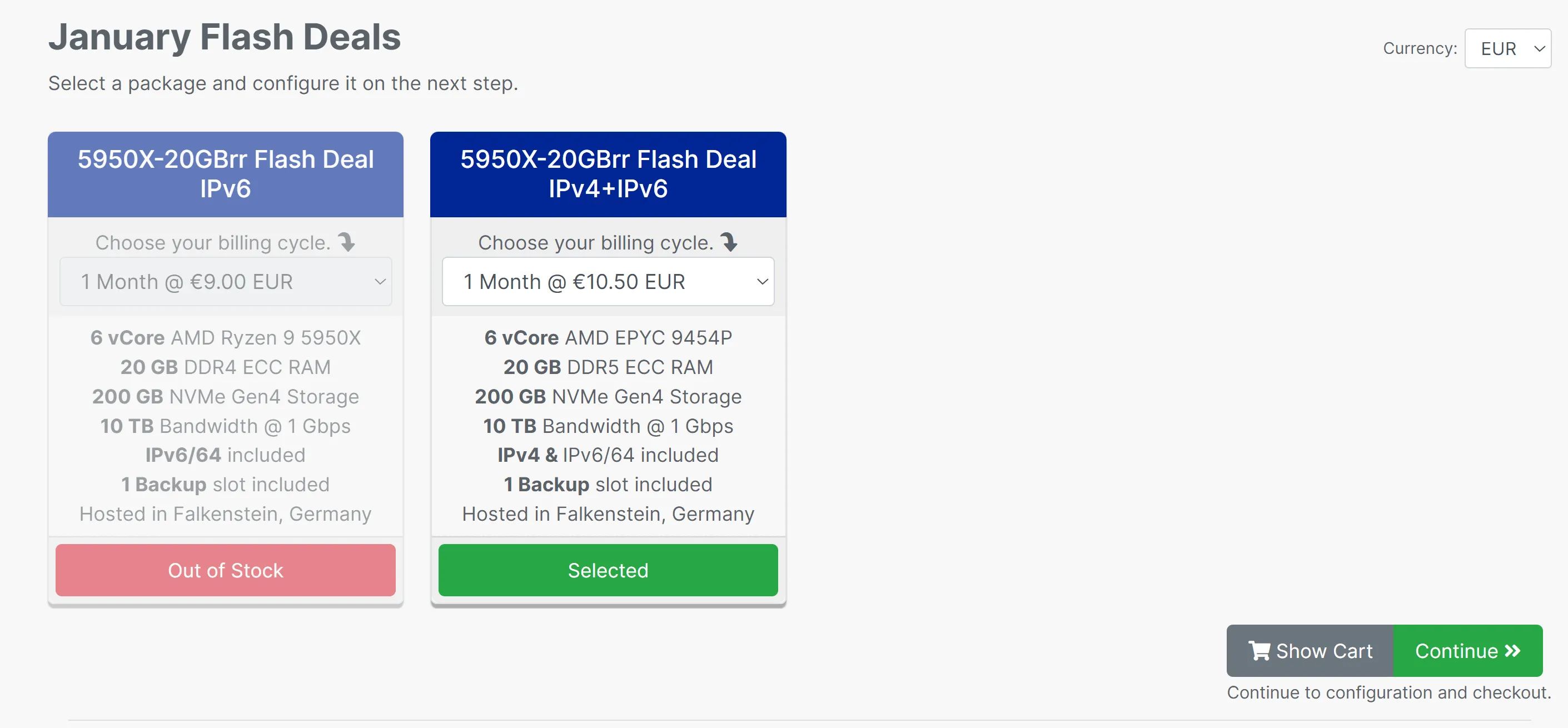Click the double-chevron icon on Continue
Viewport: 1568px width, 728px height.
tap(1512, 651)
